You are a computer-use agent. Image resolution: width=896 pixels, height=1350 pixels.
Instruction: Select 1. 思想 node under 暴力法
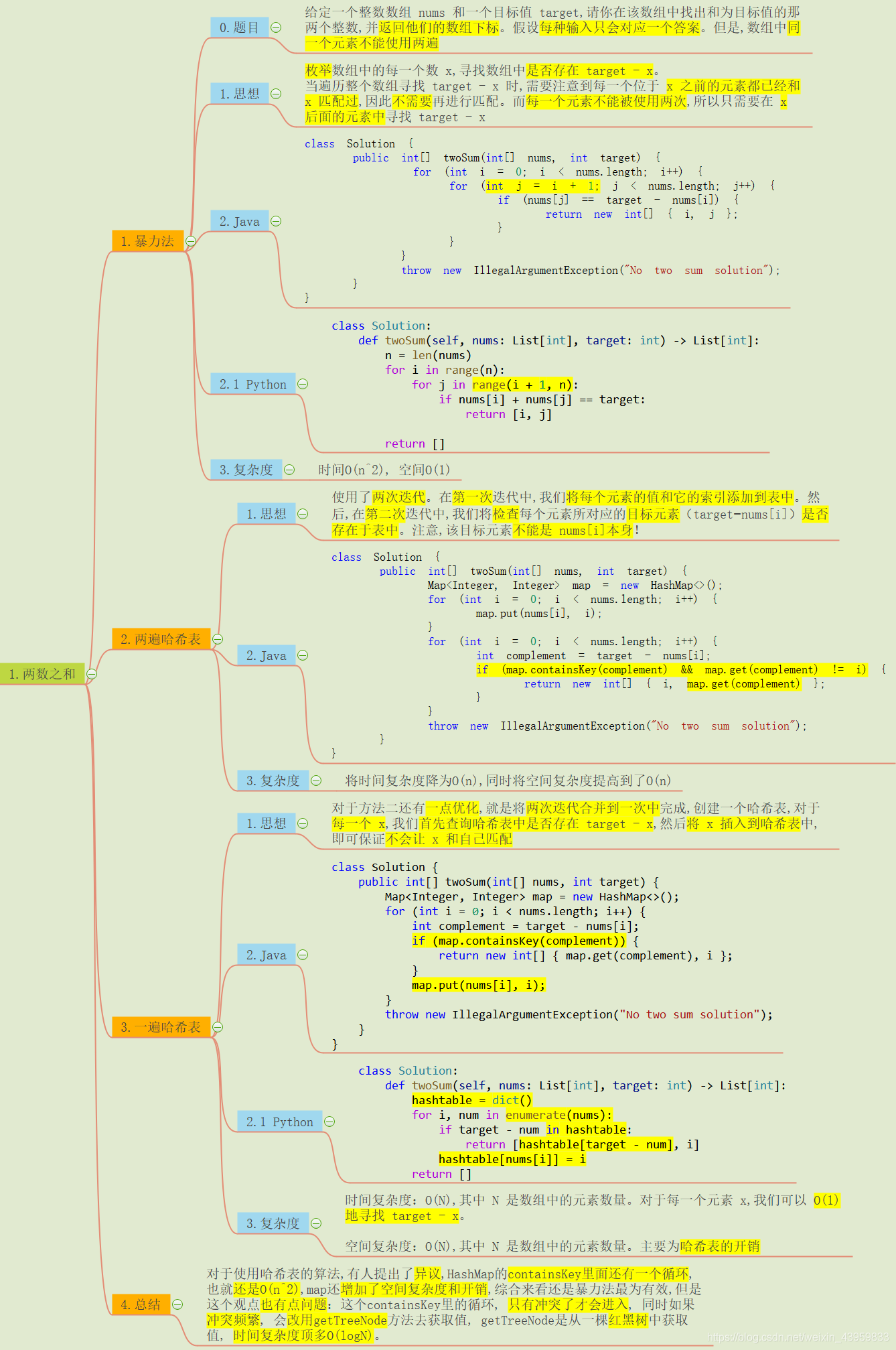coord(239,94)
